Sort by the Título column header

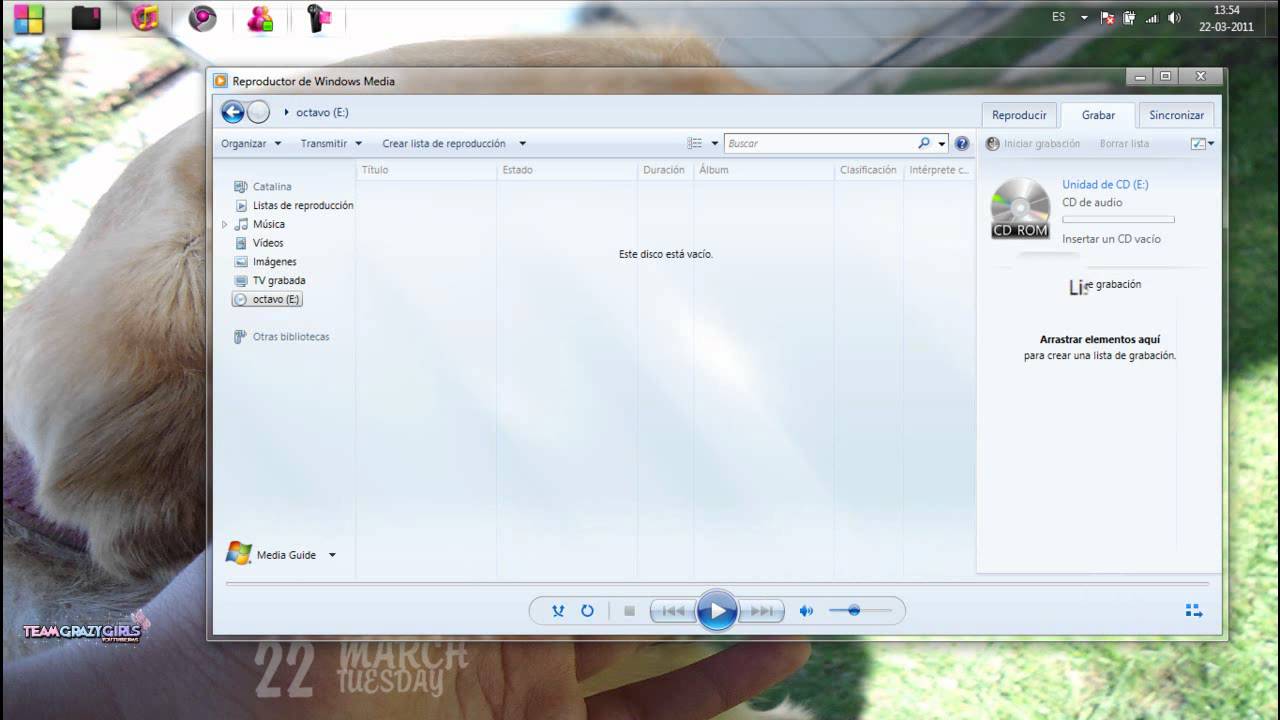tap(375, 170)
